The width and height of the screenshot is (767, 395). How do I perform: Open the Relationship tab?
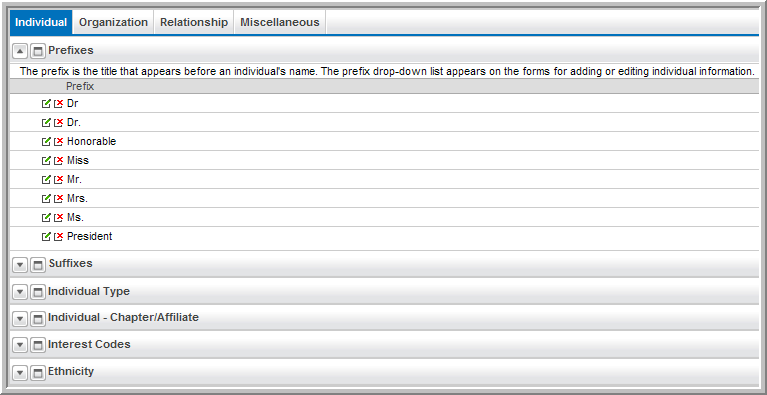[x=194, y=22]
